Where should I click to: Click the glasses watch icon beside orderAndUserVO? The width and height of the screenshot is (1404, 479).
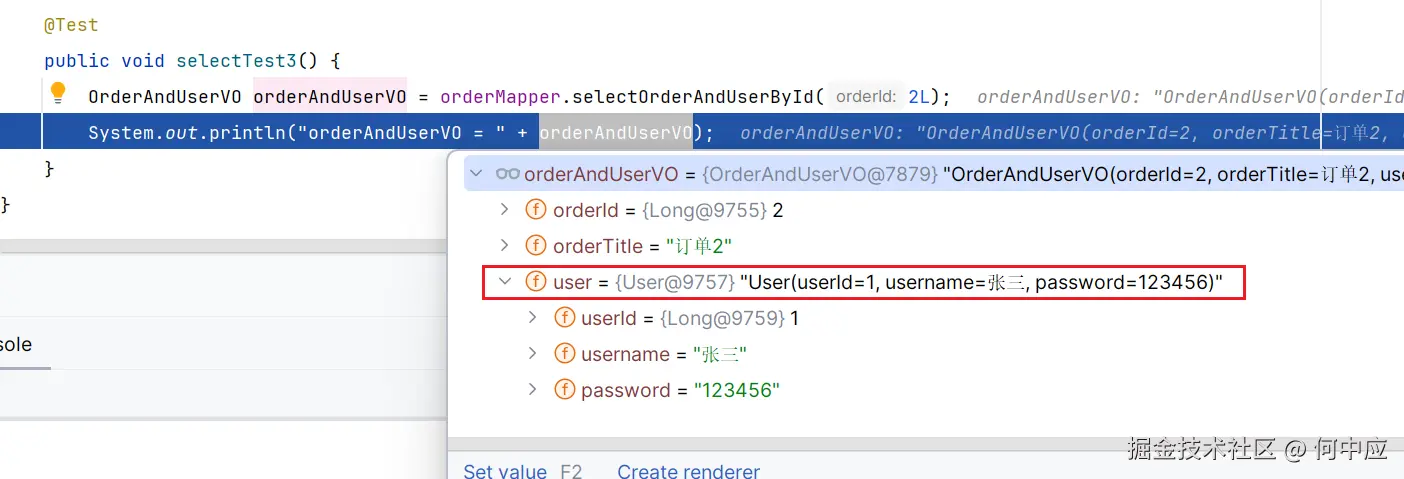click(x=508, y=174)
